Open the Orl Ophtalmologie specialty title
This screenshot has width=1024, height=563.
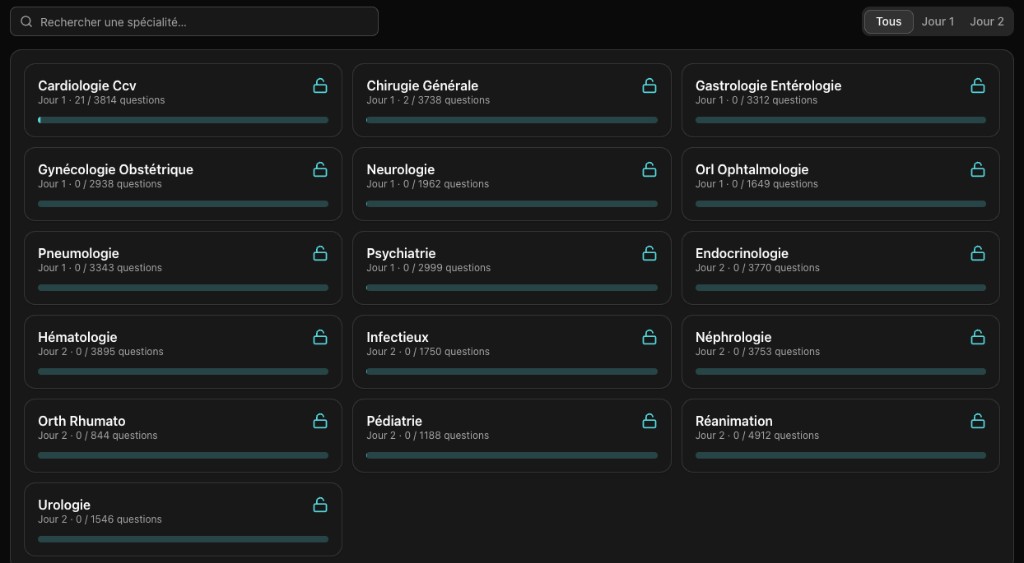coord(752,170)
